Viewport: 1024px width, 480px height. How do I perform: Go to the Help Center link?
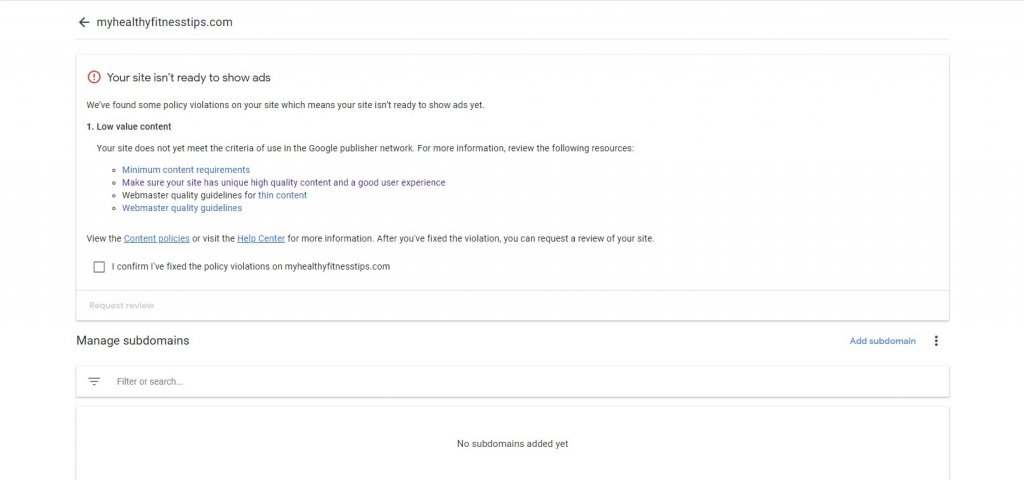[x=261, y=238]
